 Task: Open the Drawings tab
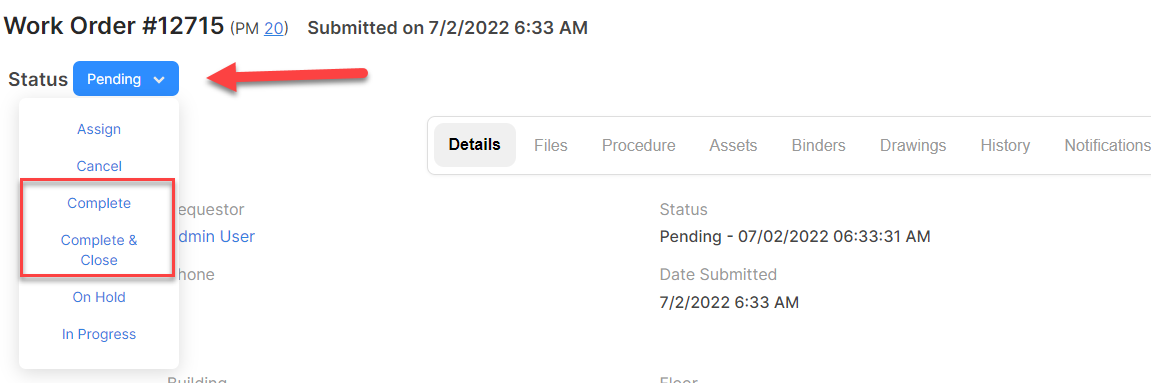(913, 145)
